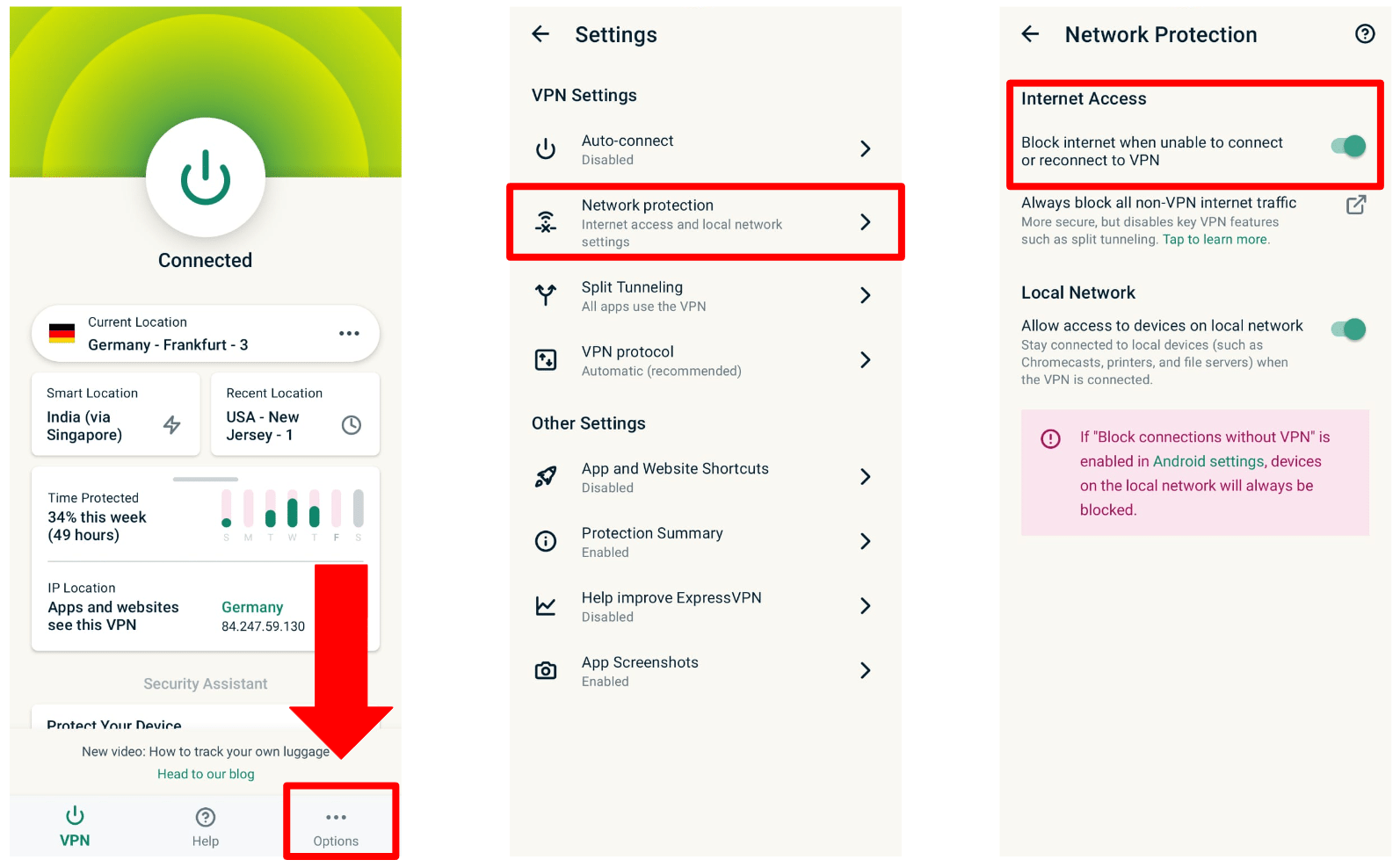This screenshot has width=1400, height=867.
Task: Open the App Screenshots setting
Action: (706, 671)
